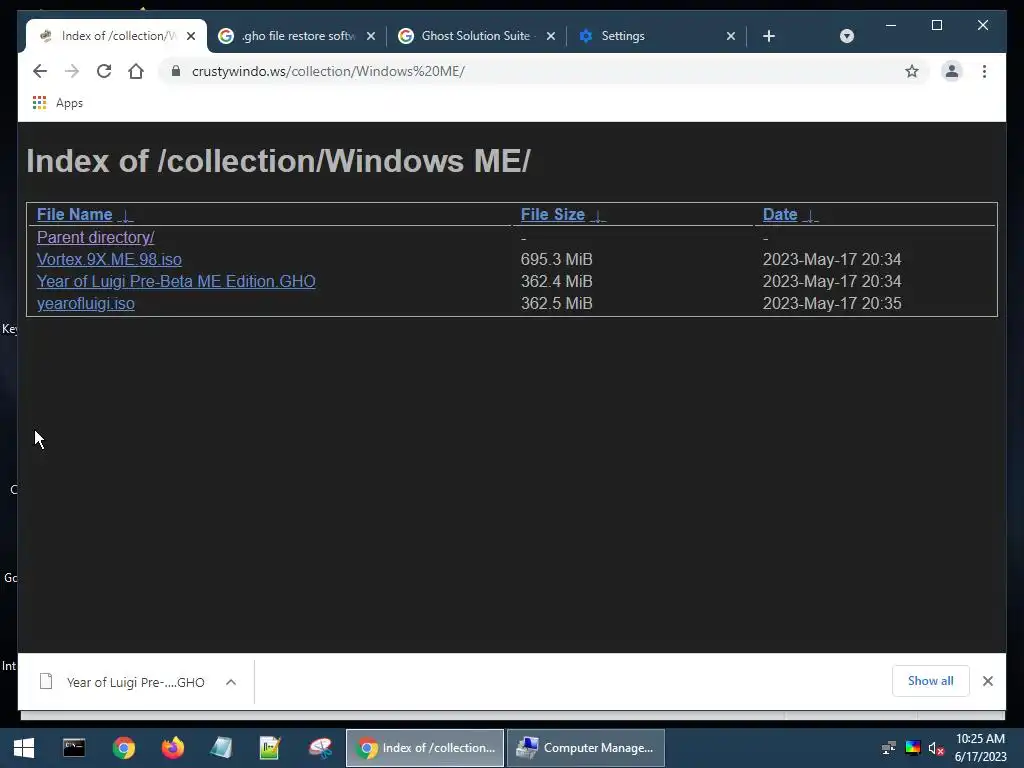
Task: View site security lock info
Action: [176, 71]
